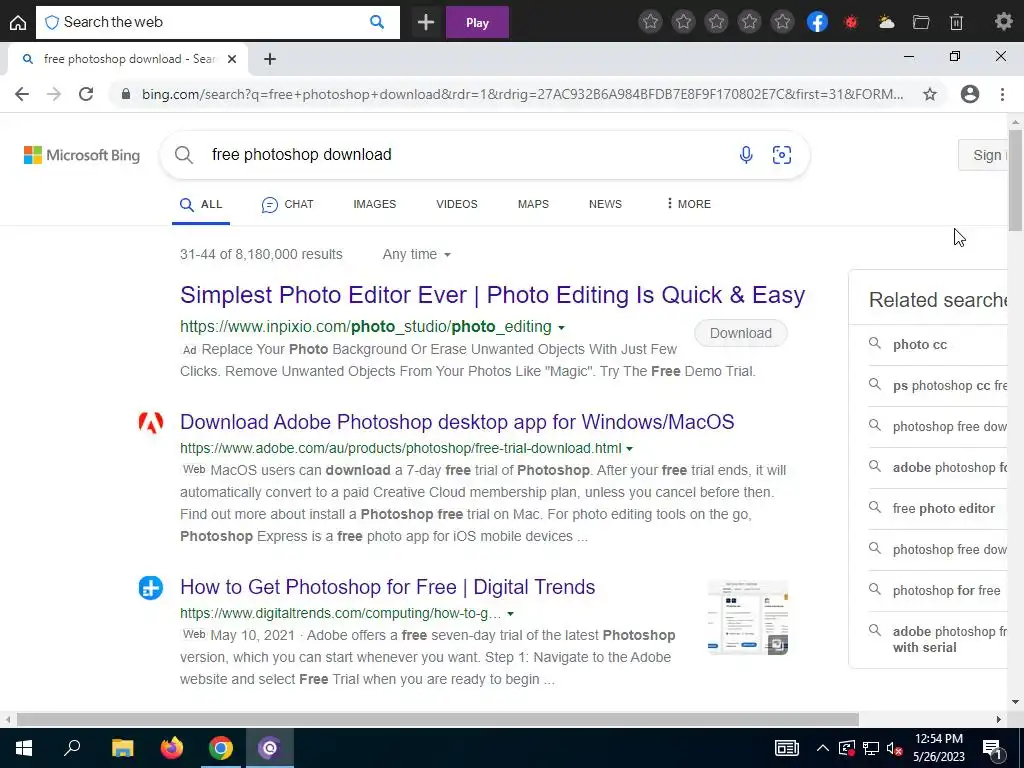Open the MORE menu in search tabs
This screenshot has width=1024, height=768.
pos(688,204)
